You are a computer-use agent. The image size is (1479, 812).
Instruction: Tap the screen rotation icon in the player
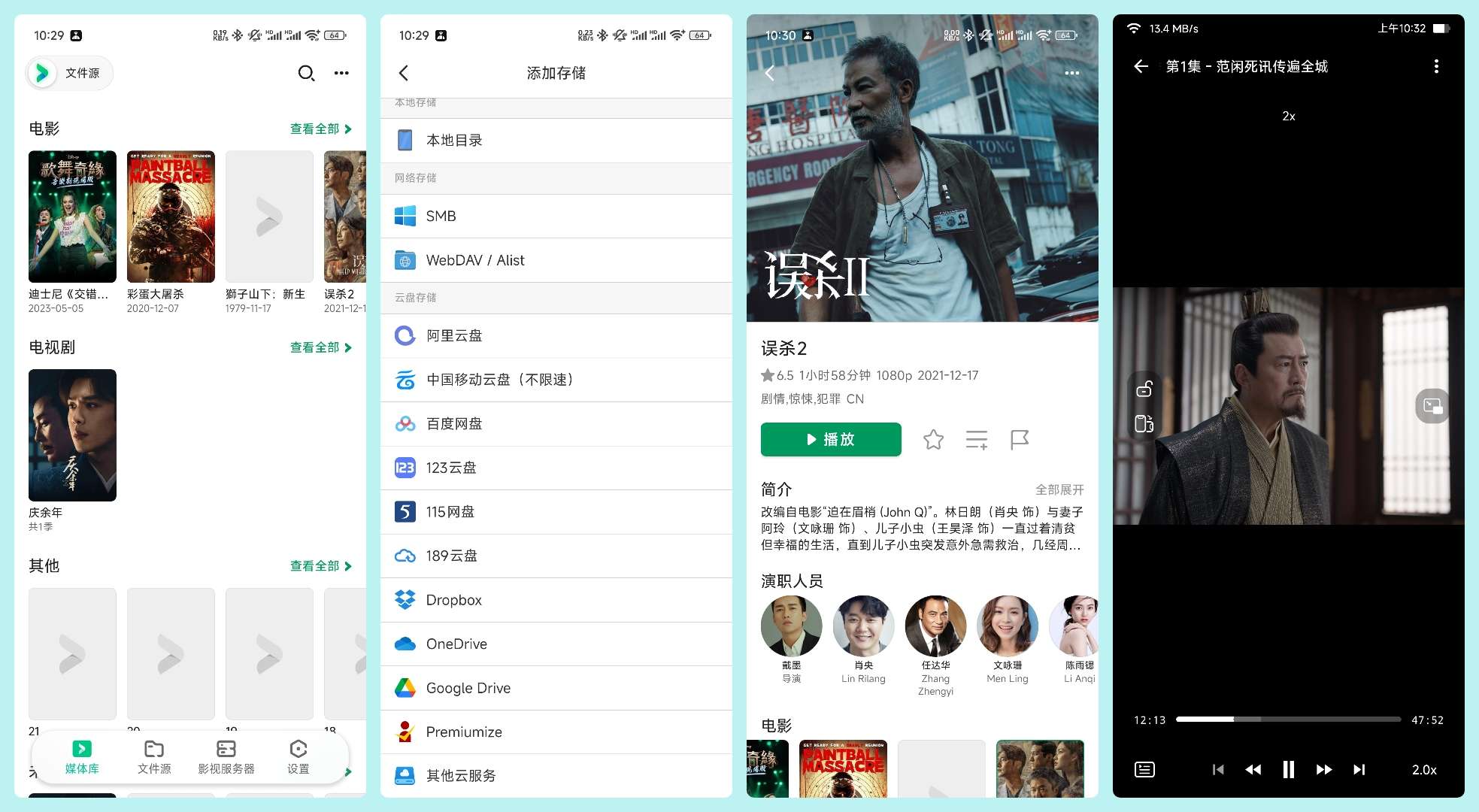pos(1144,423)
